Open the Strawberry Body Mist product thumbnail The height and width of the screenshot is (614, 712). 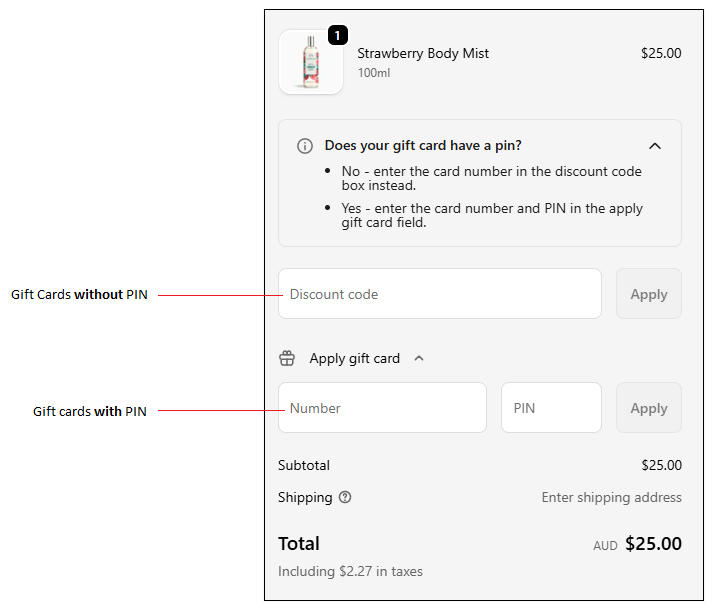point(311,63)
